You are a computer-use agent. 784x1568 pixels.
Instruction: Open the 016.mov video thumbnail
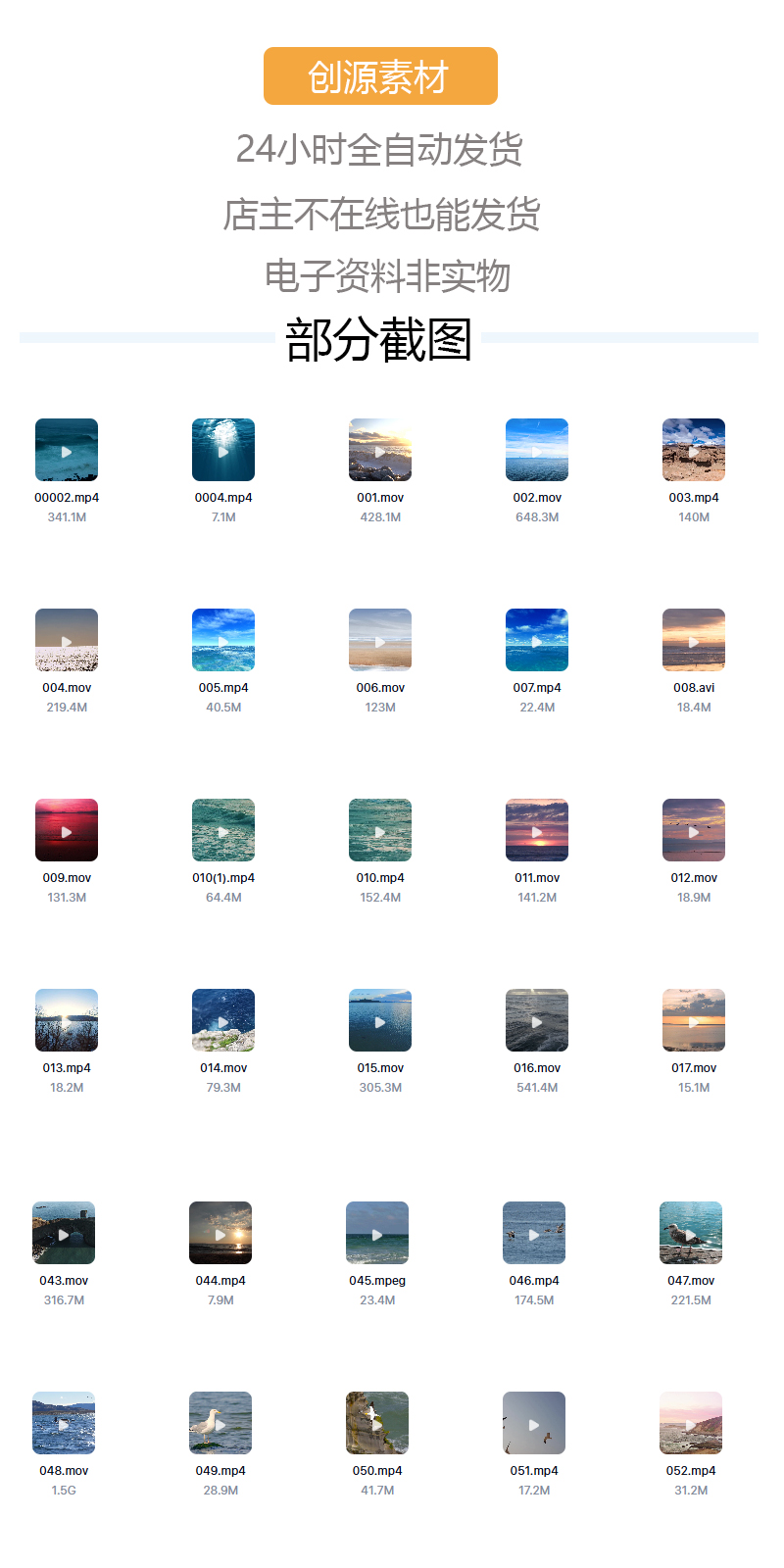point(537,1020)
